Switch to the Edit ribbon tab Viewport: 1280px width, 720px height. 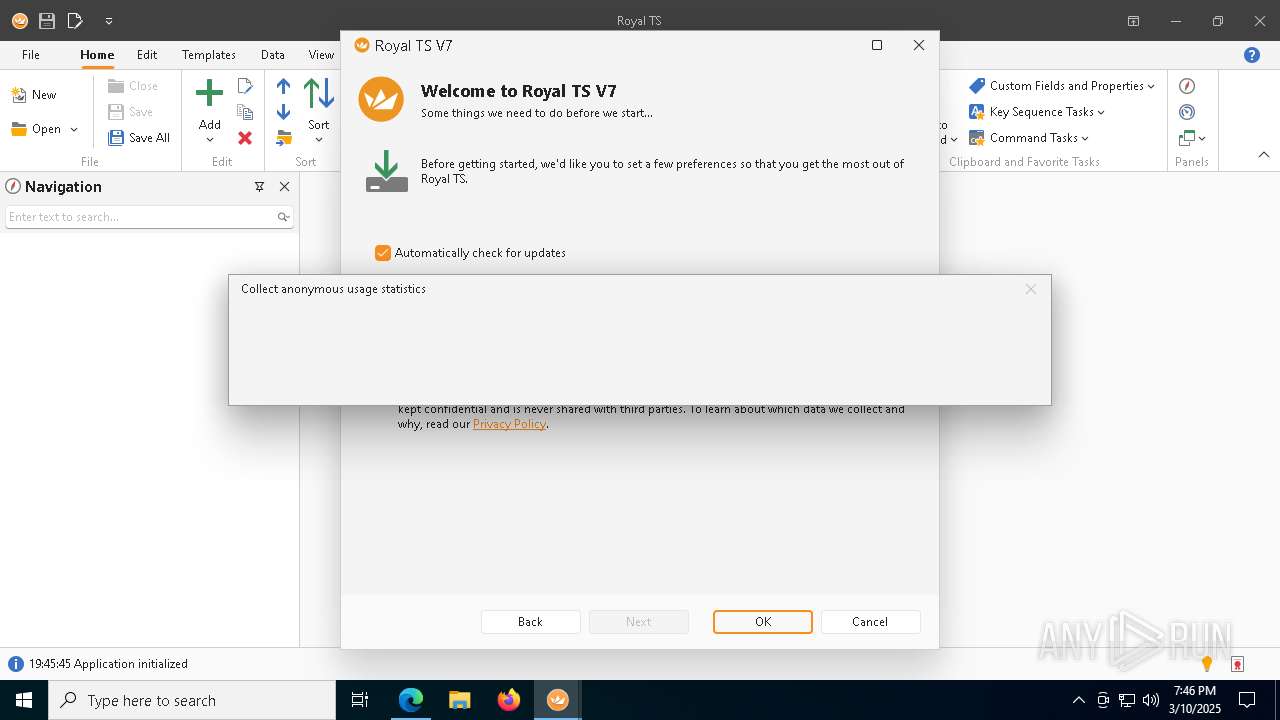tap(147, 55)
